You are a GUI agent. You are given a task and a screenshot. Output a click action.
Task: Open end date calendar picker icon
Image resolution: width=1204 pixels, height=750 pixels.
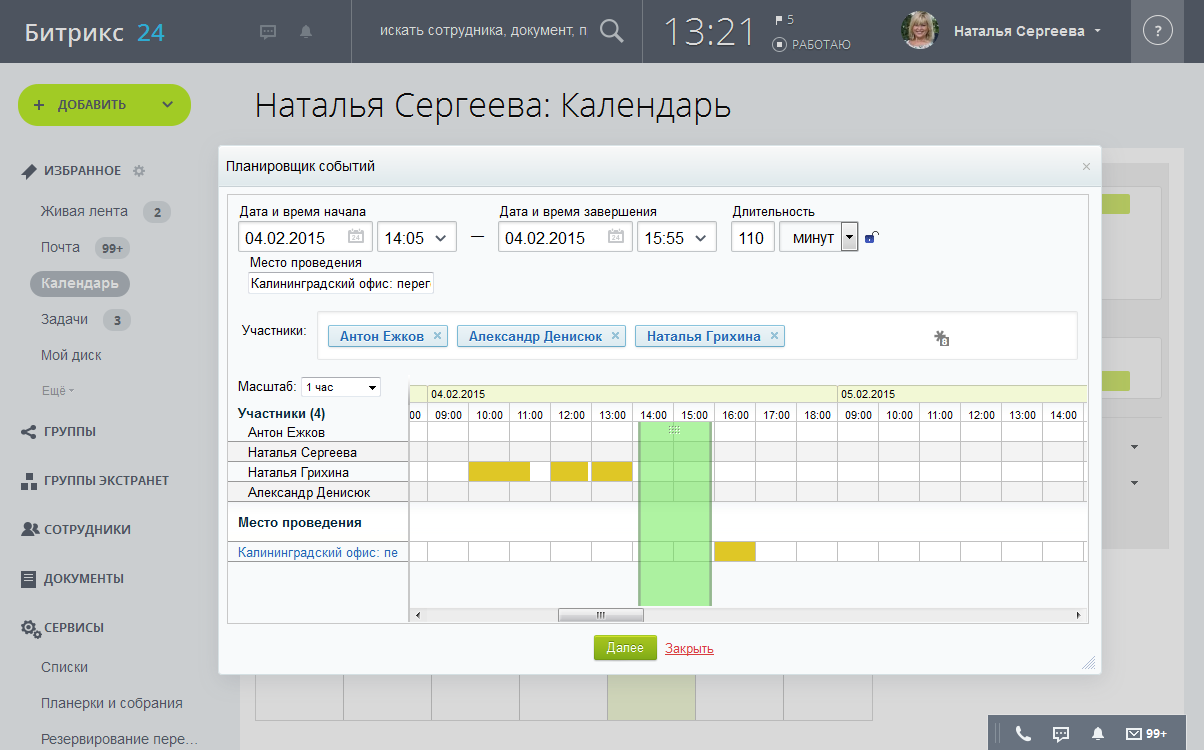[x=616, y=237]
